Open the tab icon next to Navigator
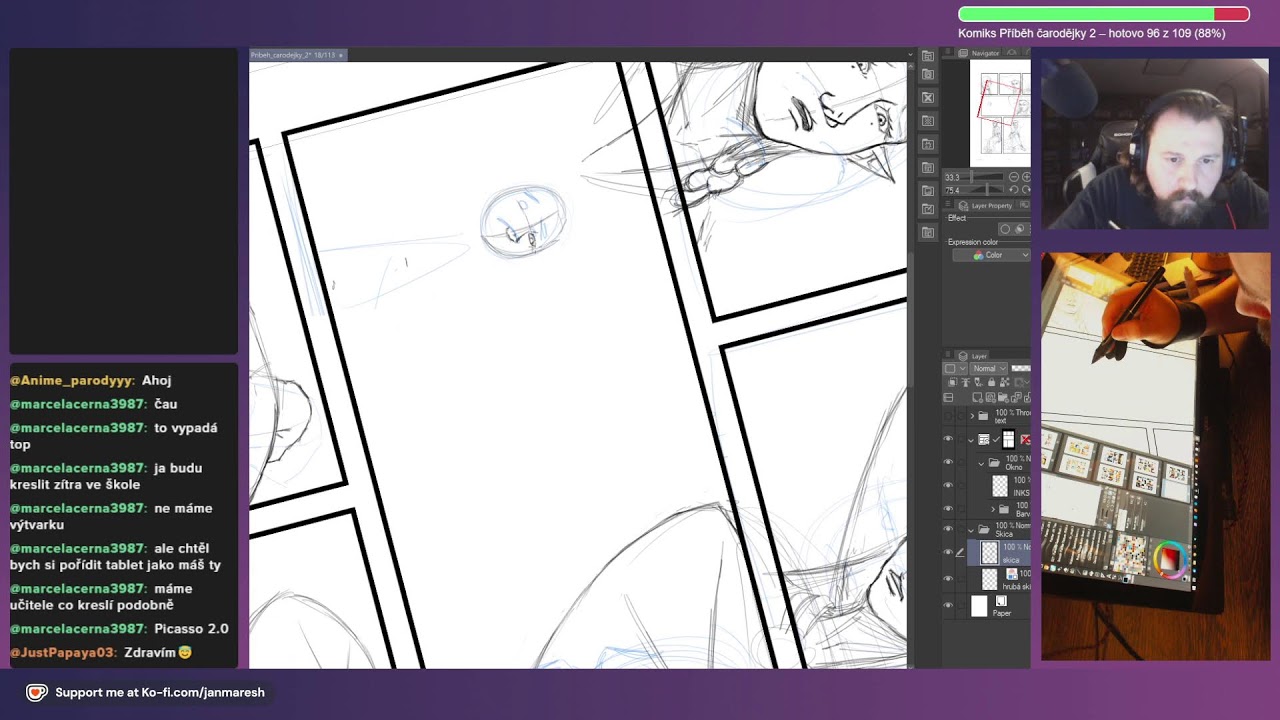Viewport: 1280px width, 720px height. [x=1012, y=52]
